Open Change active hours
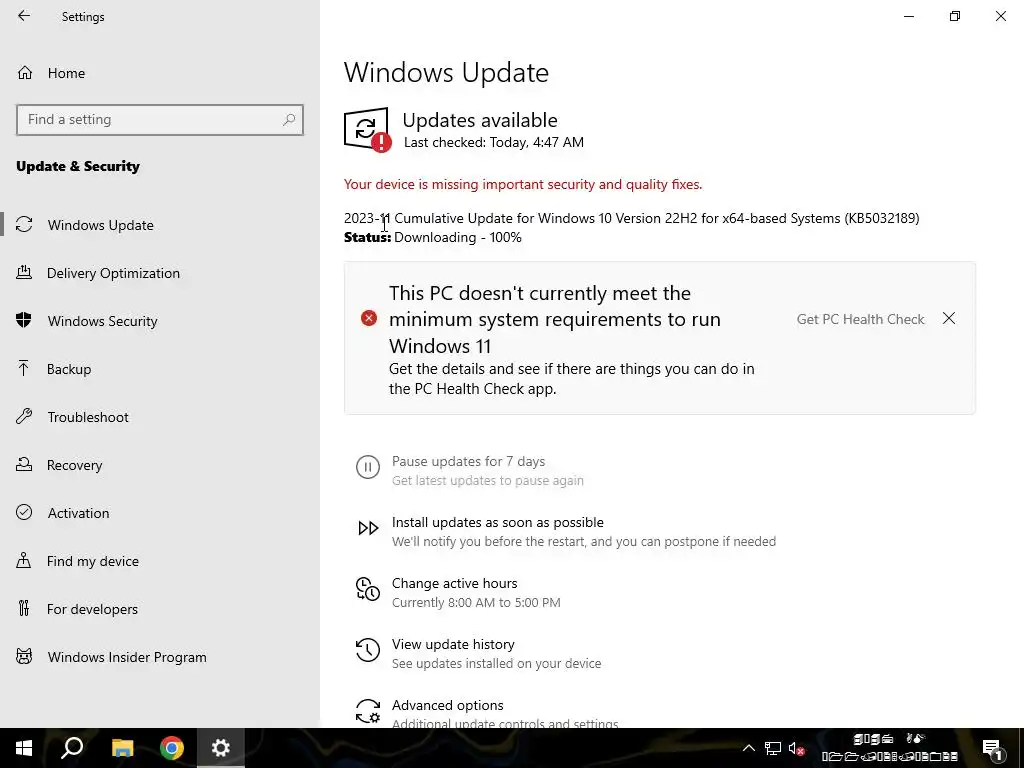 coord(455,583)
